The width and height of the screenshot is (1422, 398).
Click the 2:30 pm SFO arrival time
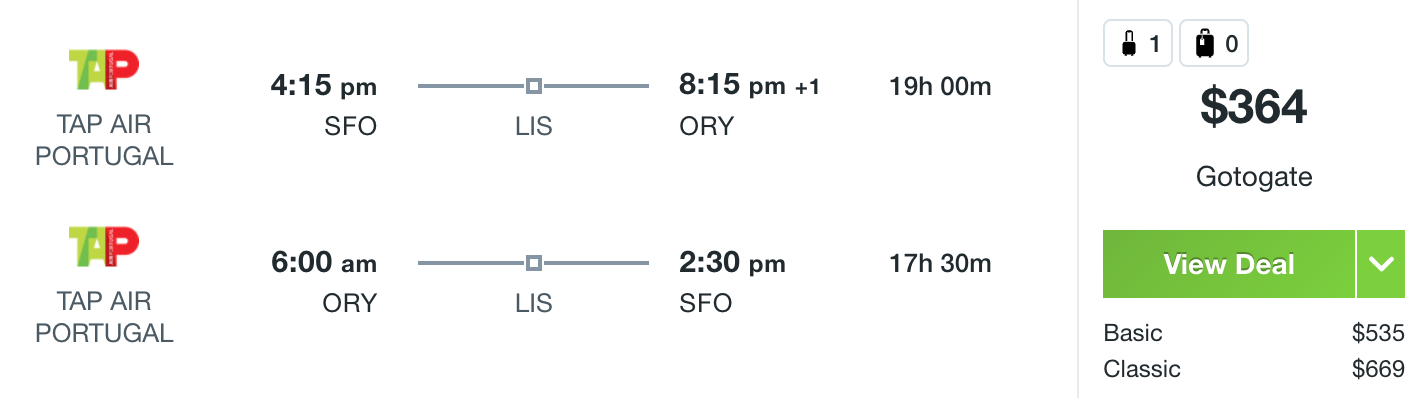point(732,263)
